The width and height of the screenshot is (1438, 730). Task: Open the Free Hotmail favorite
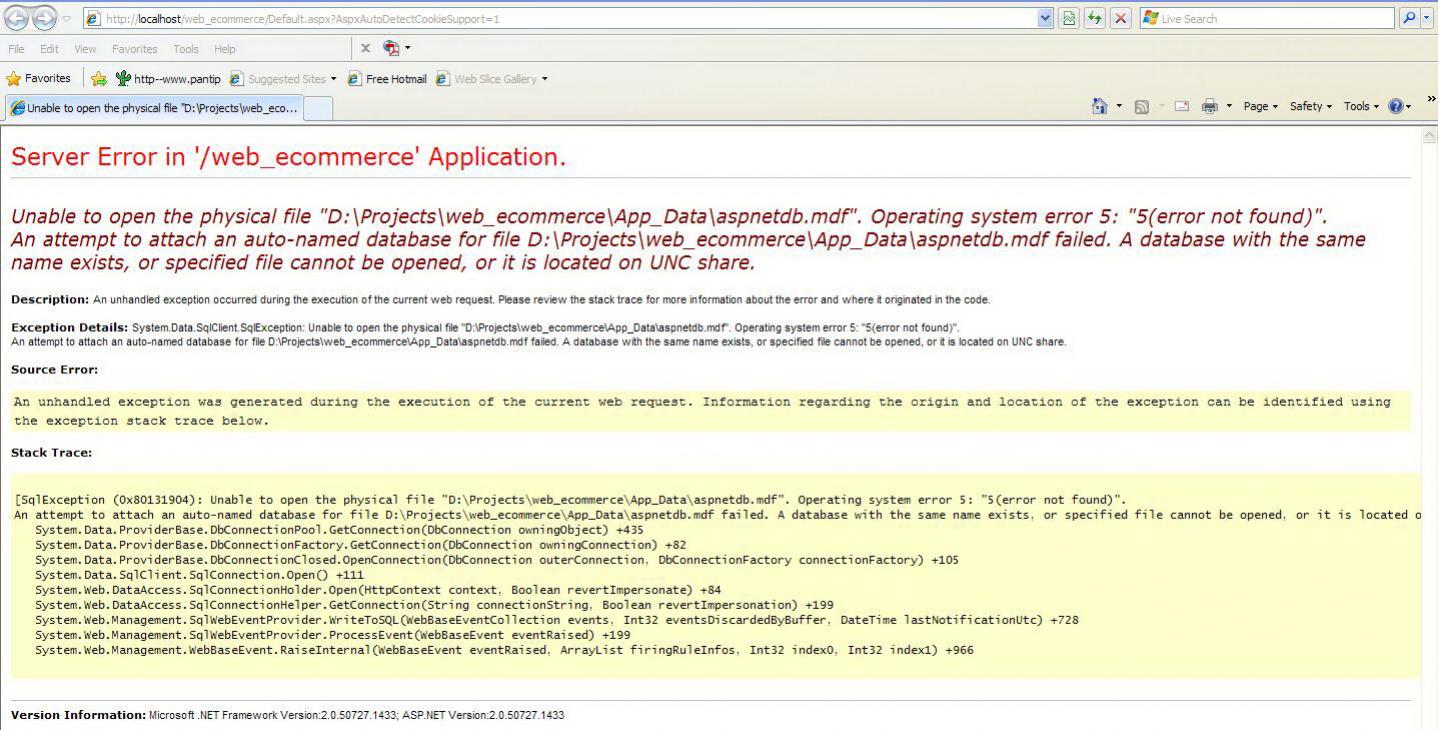pos(387,79)
